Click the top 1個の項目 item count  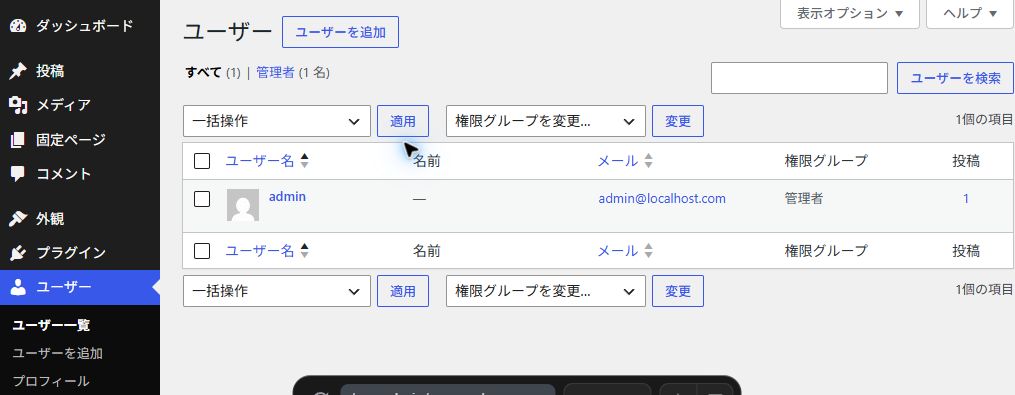984,119
